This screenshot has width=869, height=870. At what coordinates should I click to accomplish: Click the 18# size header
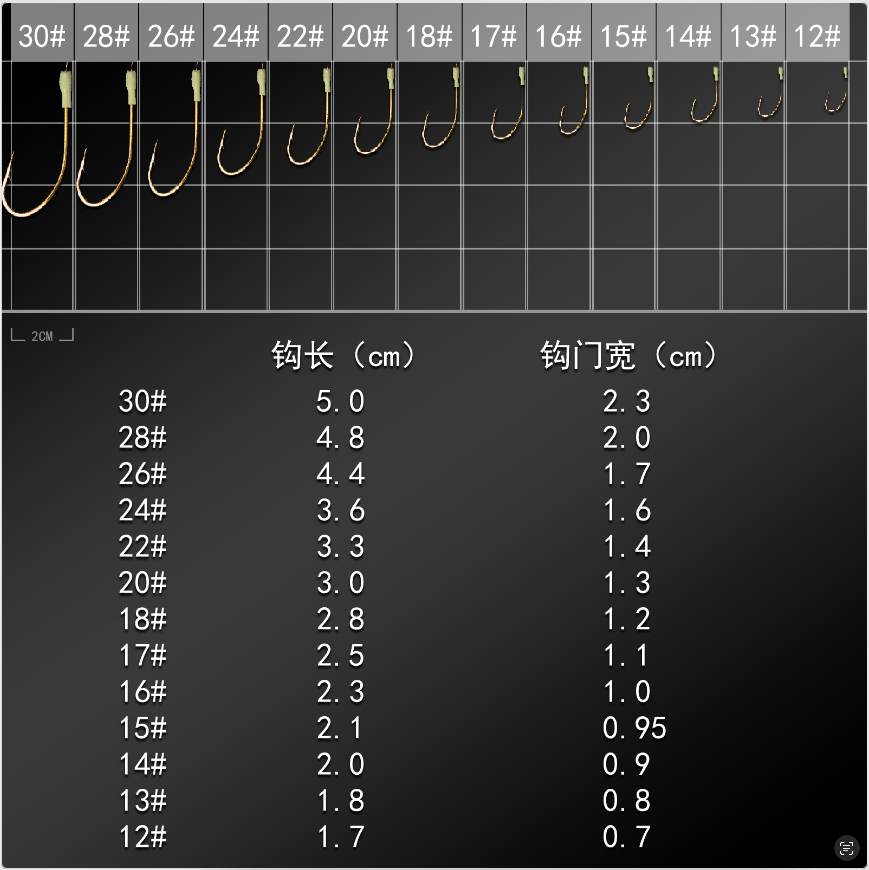429,37
